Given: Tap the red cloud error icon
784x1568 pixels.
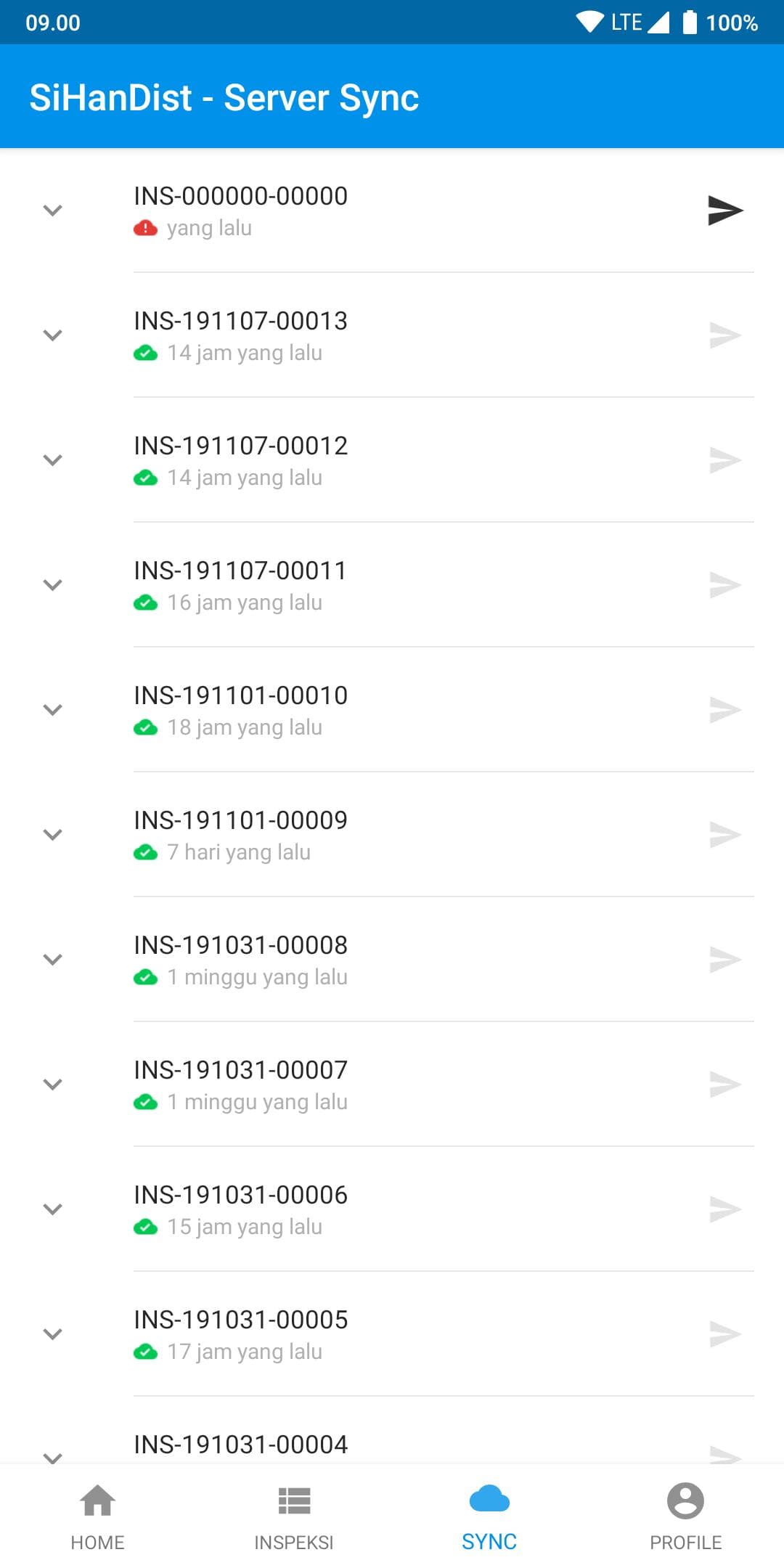Looking at the screenshot, I should pyautogui.click(x=145, y=229).
